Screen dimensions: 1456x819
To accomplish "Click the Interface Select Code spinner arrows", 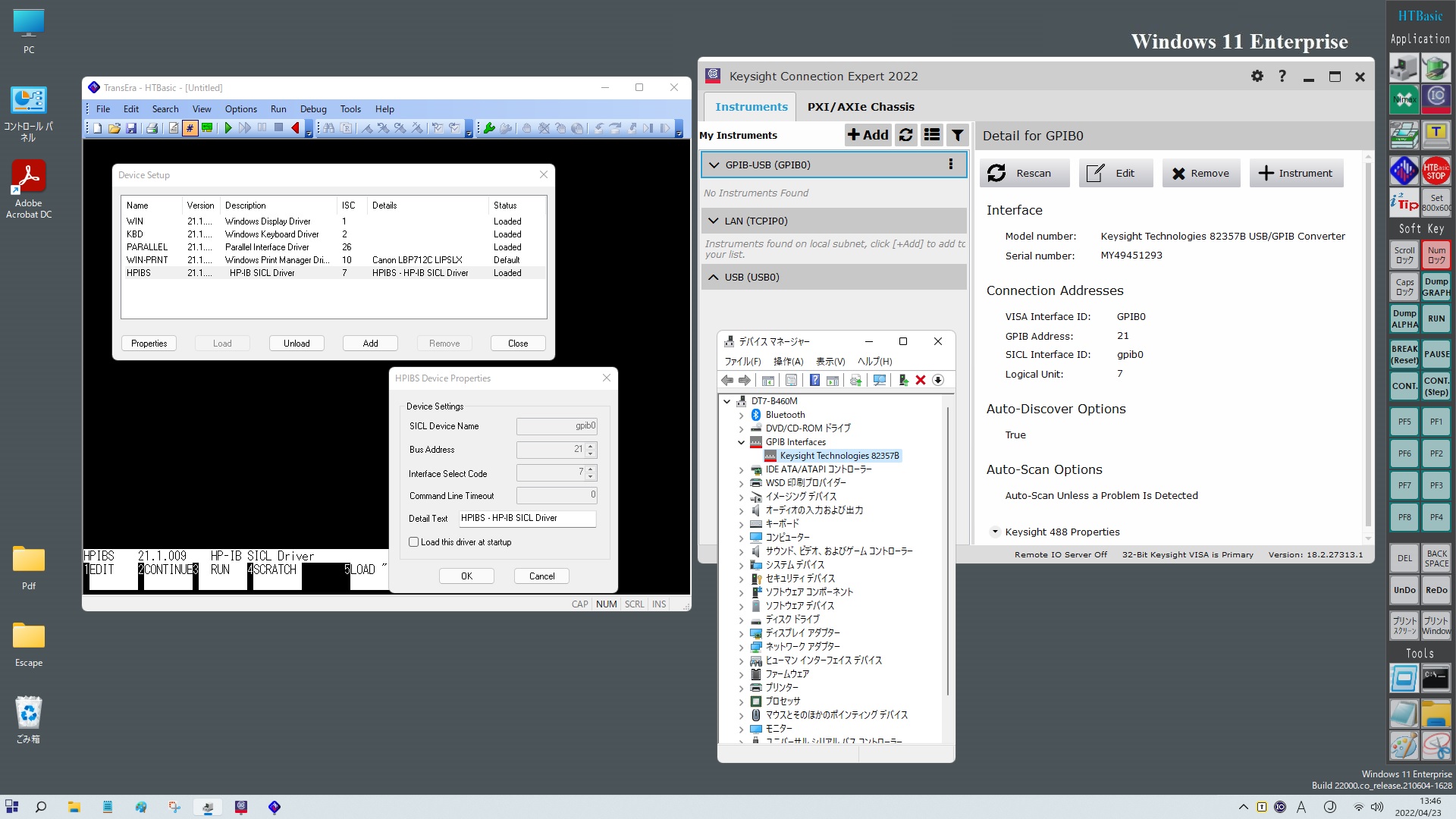I will tap(591, 473).
